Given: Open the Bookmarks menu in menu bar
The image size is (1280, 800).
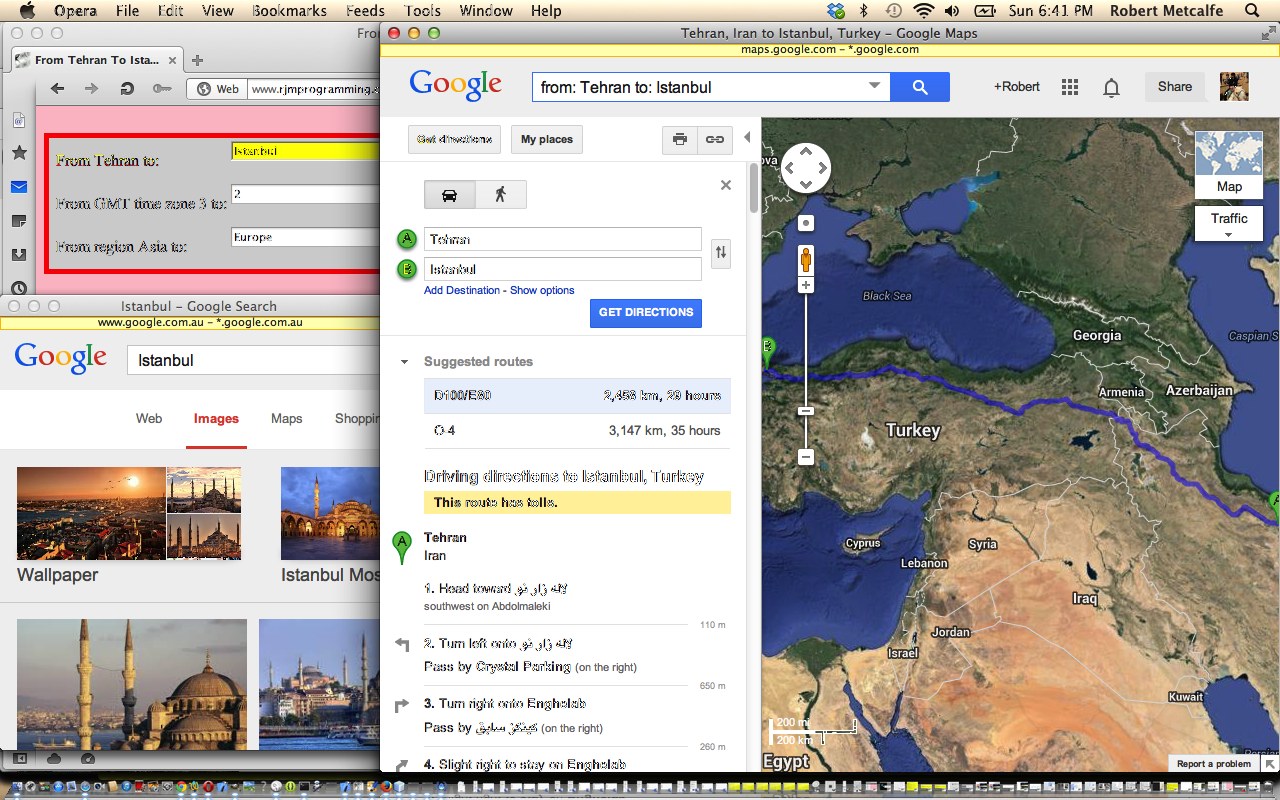Looking at the screenshot, I should (291, 11).
